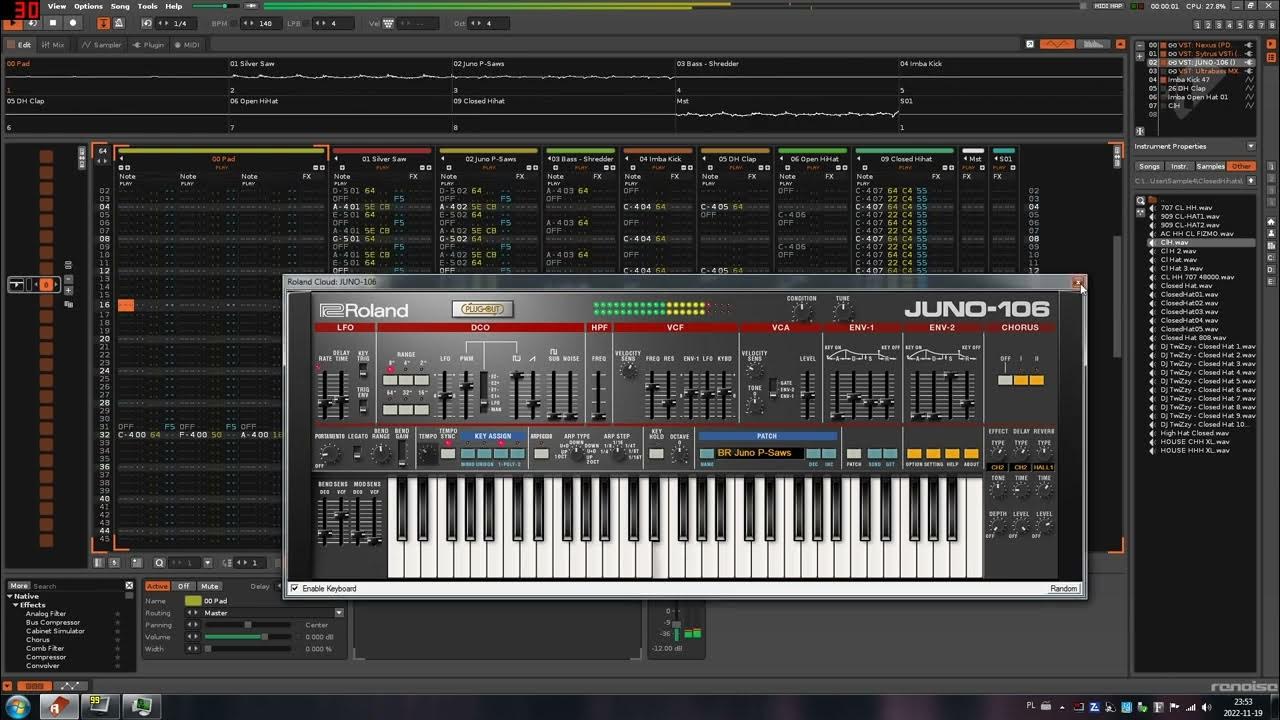Open Instrument Properties dropdown arrow
The height and width of the screenshot is (720, 1280).
[x=1250, y=146]
